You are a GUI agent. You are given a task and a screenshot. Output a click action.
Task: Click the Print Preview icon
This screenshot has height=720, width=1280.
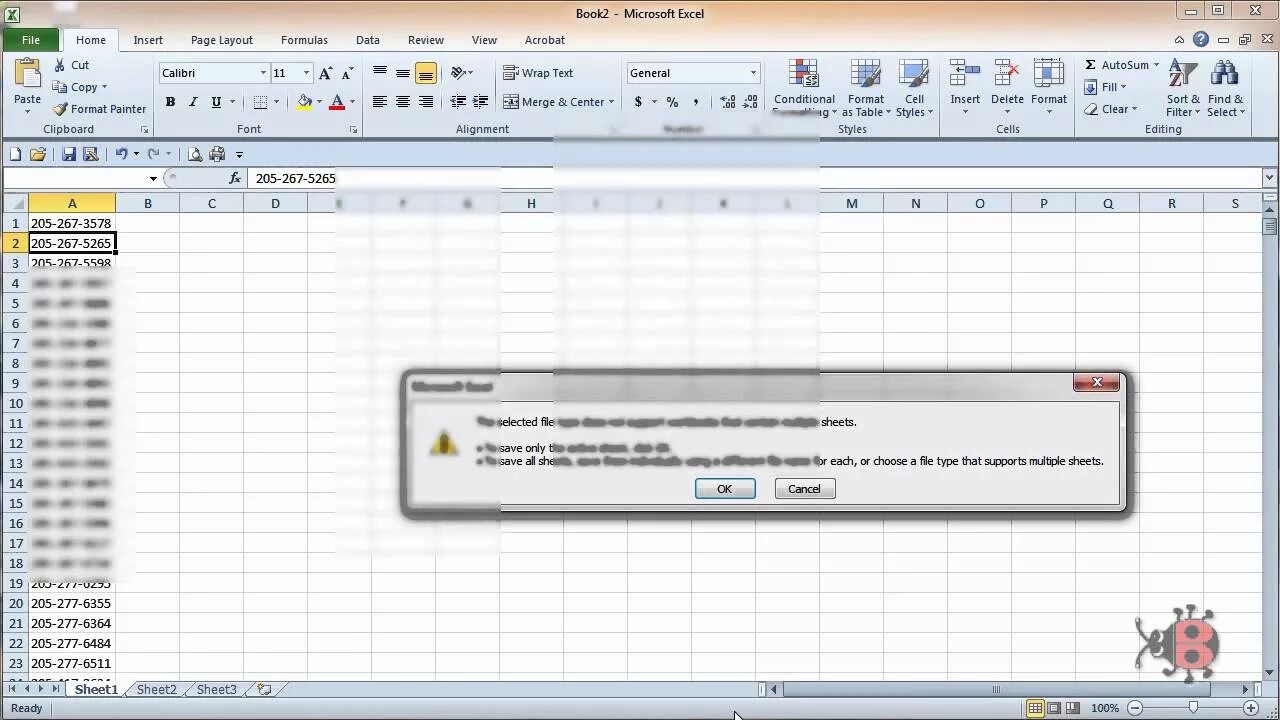195,154
